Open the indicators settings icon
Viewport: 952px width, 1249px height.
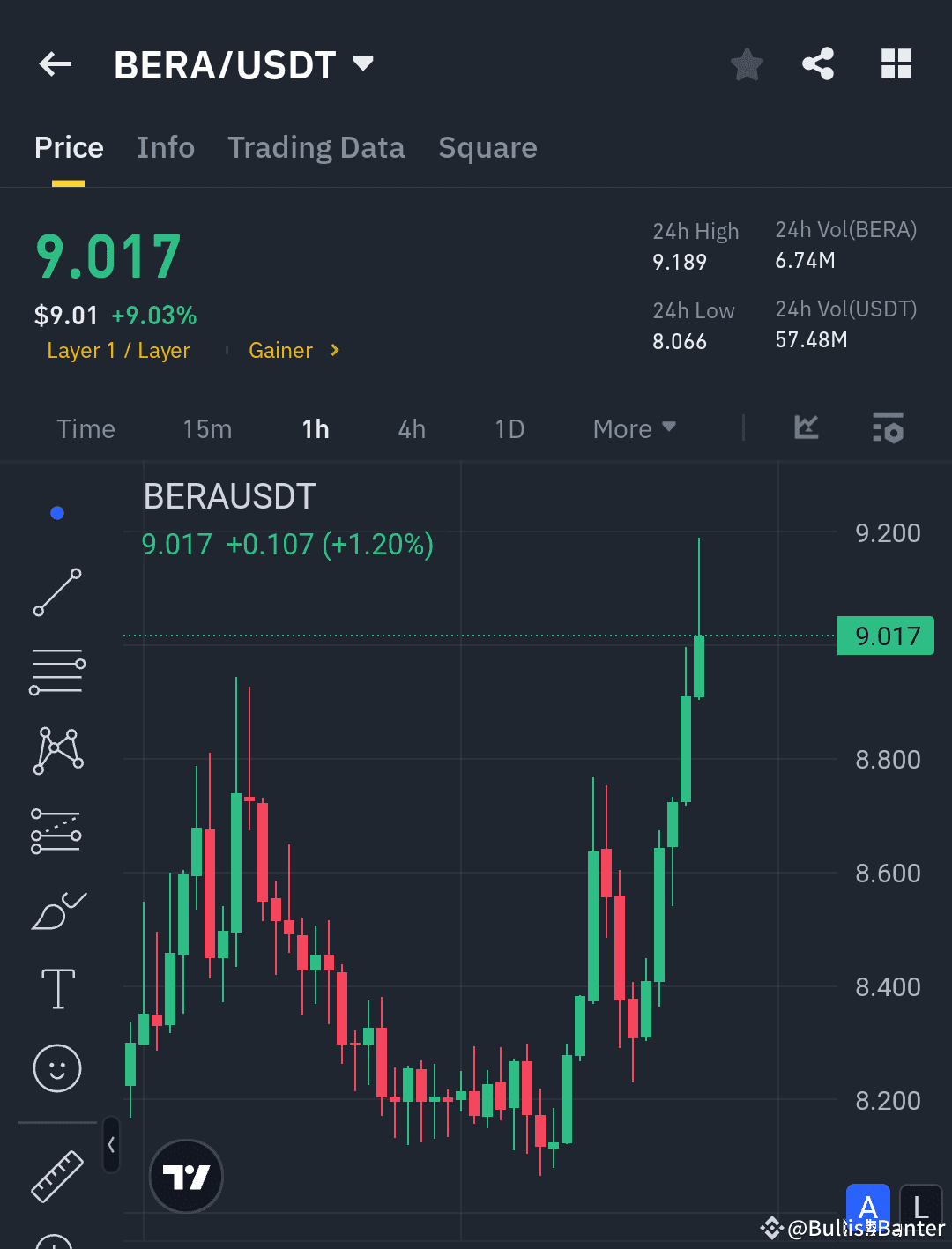point(888,428)
